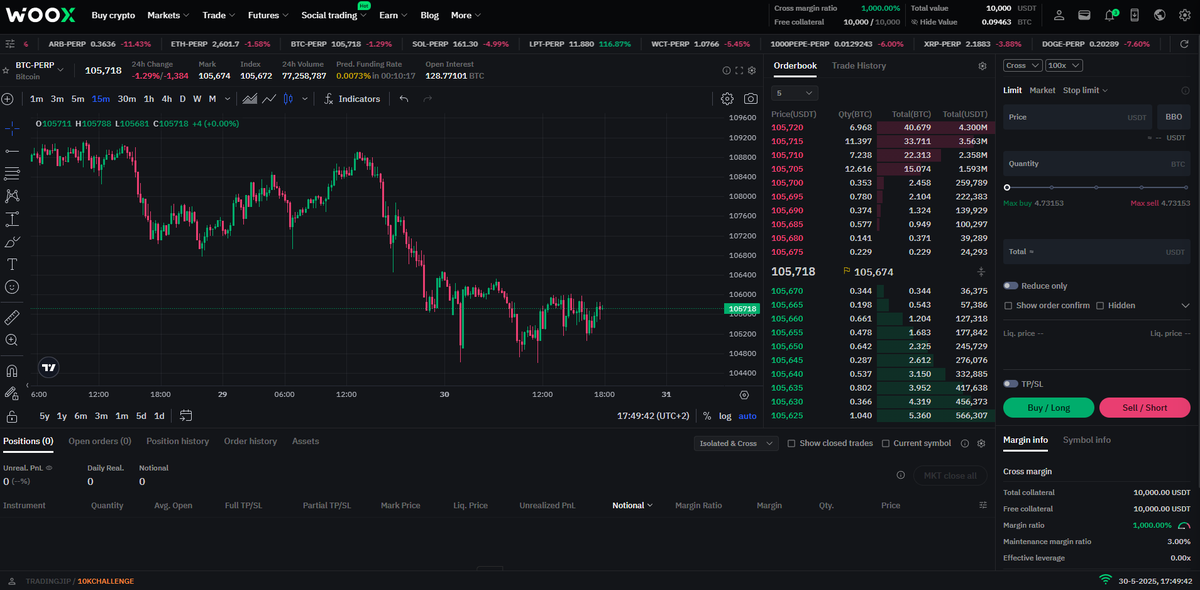1200x590 pixels.
Task: Select the pattern drawing tool
Action: [12, 196]
